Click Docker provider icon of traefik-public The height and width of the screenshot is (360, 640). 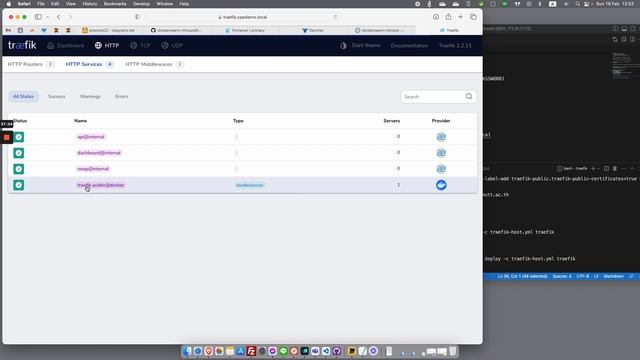(441, 185)
